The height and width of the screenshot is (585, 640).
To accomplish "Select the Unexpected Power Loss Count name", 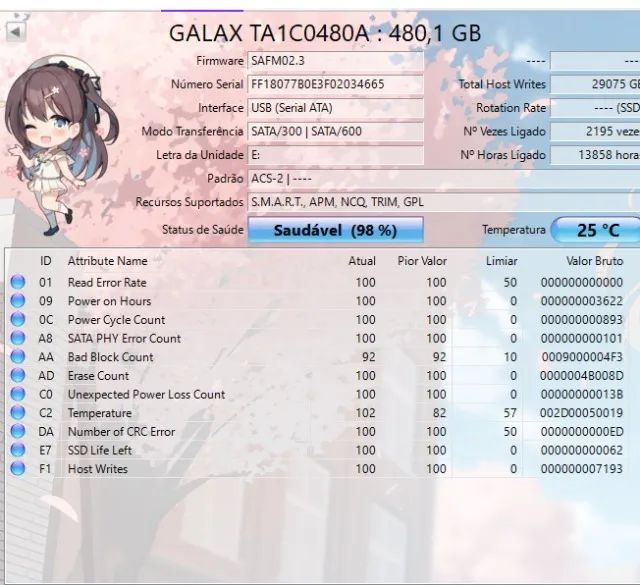I will click(147, 394).
